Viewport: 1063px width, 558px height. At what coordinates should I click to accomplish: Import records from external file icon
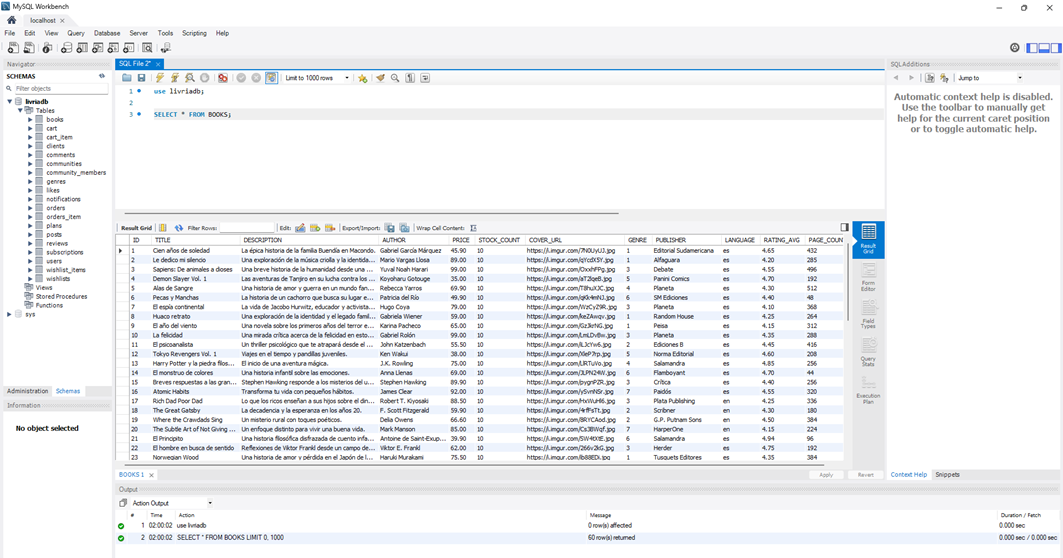[x=405, y=228]
